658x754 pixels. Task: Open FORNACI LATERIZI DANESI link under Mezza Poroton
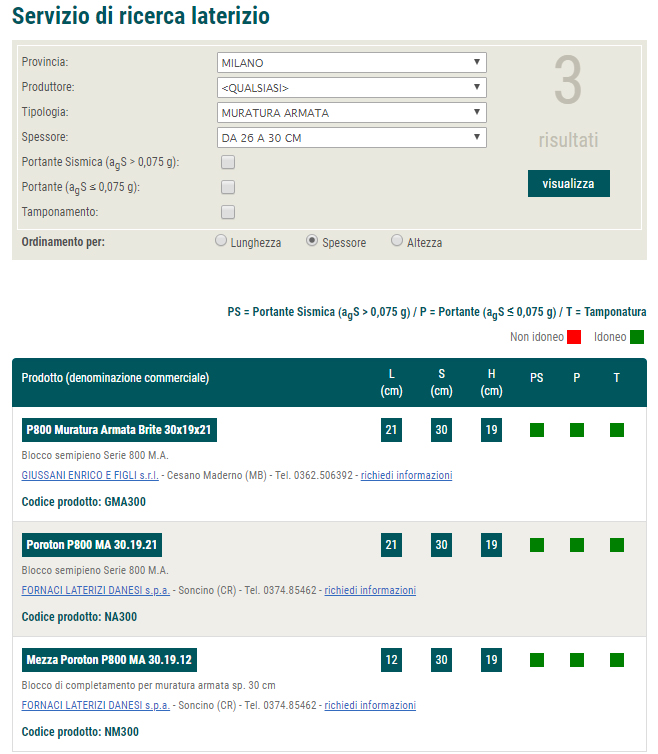(x=96, y=705)
